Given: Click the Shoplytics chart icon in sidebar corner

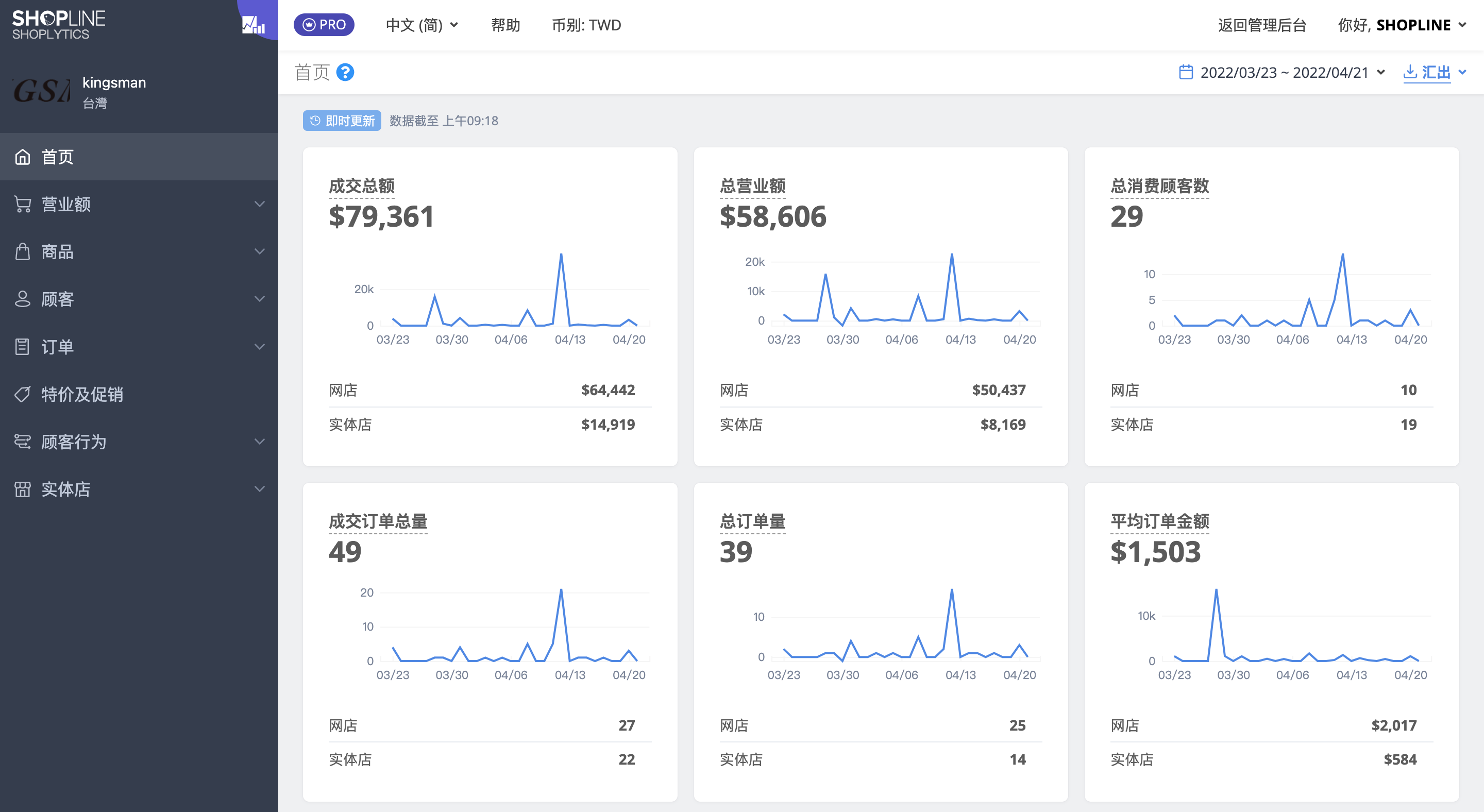Looking at the screenshot, I should [254, 25].
